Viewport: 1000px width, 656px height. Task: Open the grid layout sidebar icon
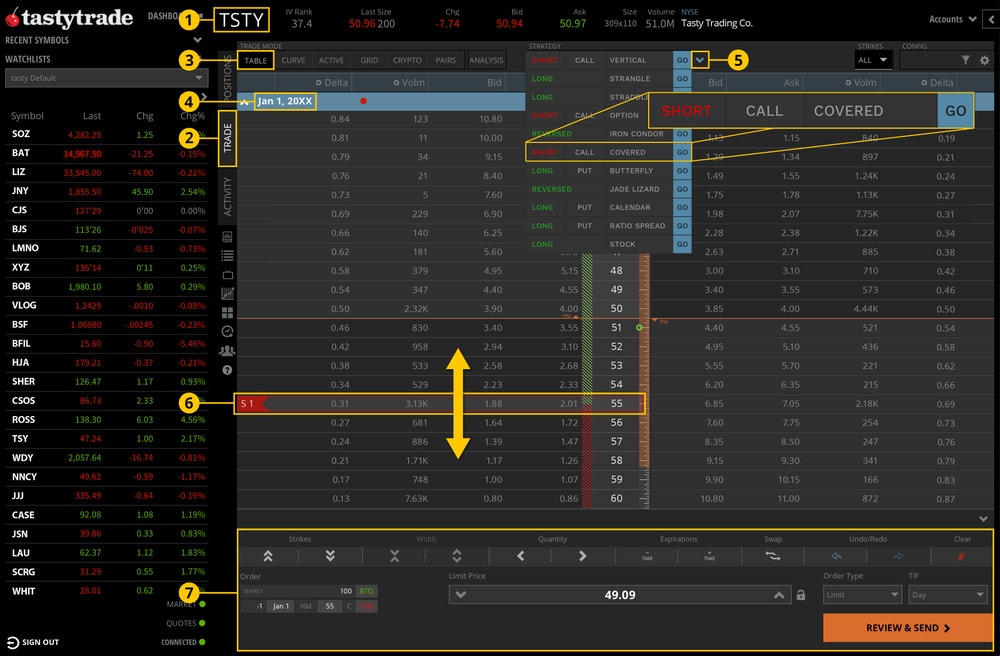coord(227,312)
